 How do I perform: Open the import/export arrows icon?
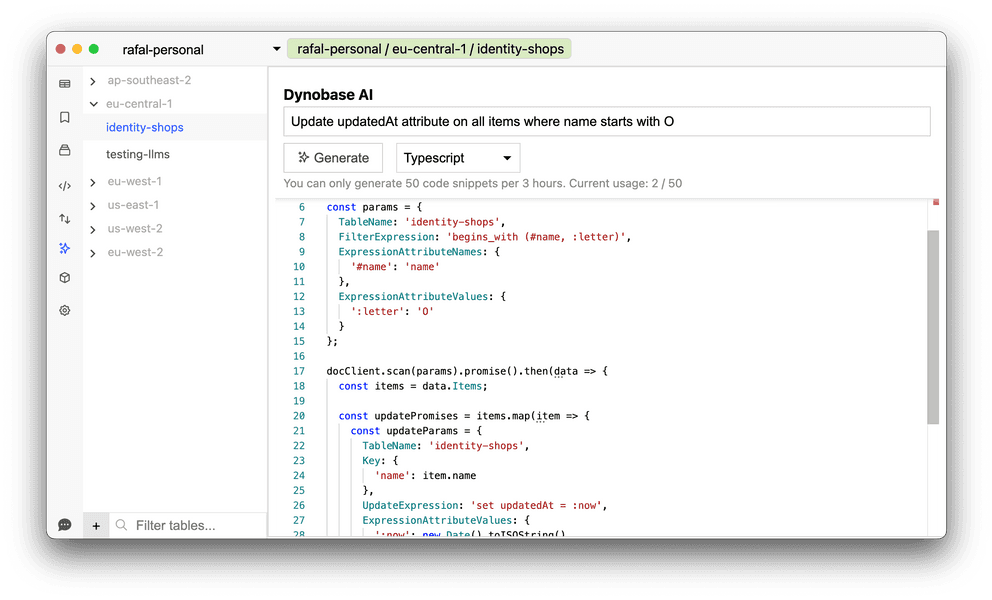tap(64, 217)
